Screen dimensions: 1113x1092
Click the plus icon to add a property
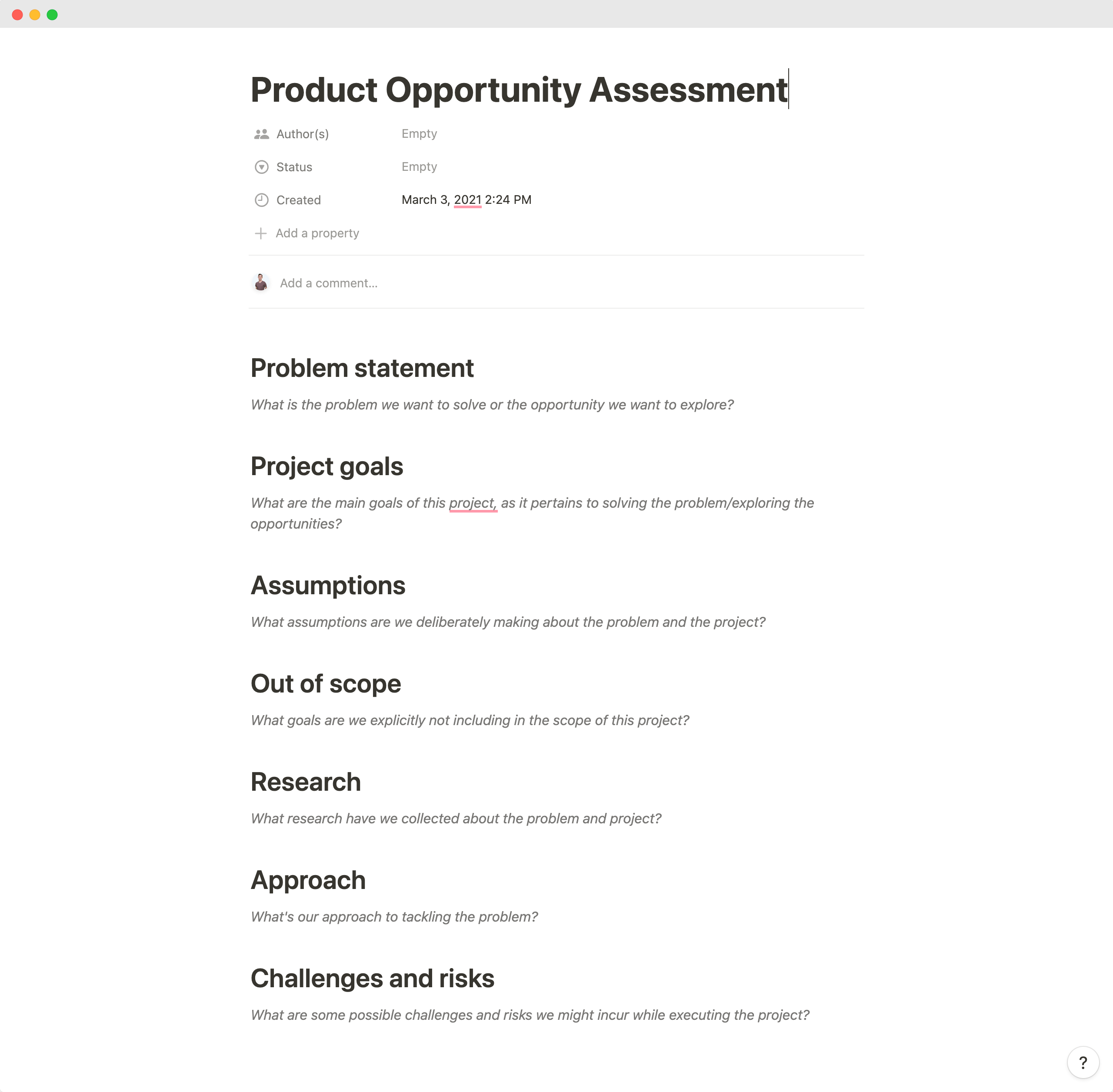261,233
